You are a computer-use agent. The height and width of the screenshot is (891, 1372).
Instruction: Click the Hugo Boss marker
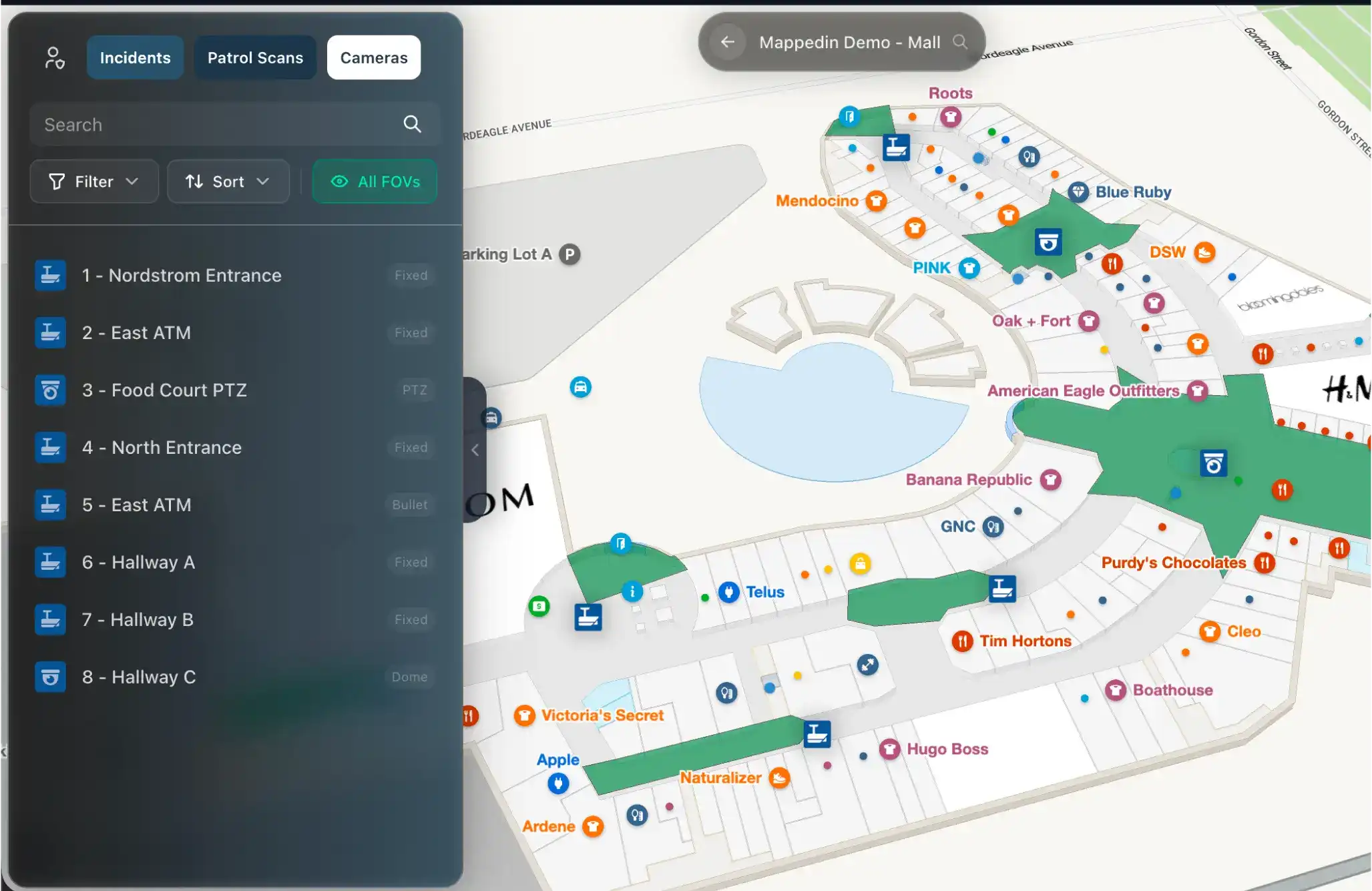point(889,749)
